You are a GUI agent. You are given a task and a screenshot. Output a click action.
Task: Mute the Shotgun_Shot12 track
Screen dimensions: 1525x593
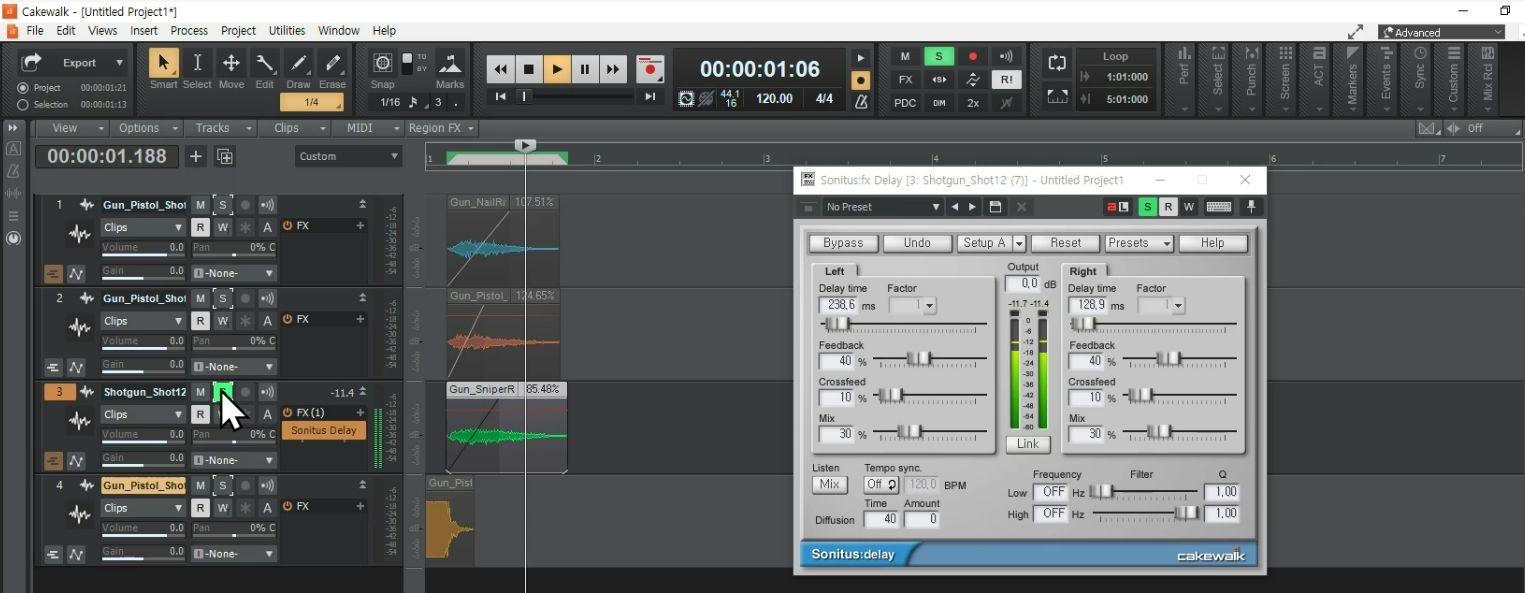[200, 392]
